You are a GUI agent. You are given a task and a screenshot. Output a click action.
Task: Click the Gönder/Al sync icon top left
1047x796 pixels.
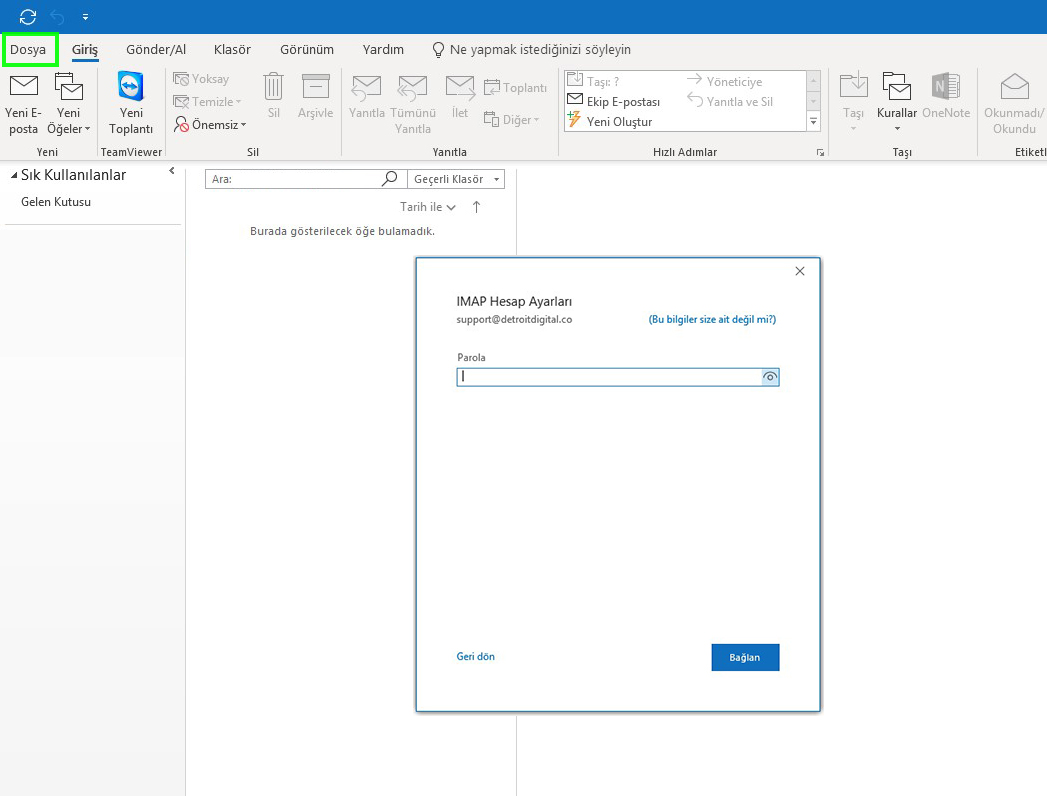pos(27,16)
